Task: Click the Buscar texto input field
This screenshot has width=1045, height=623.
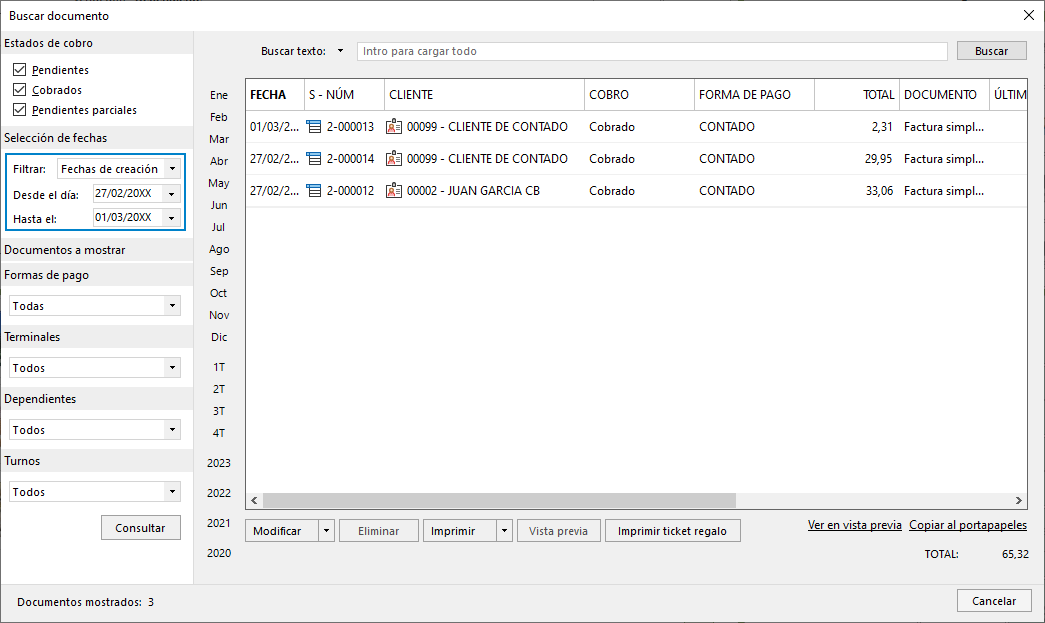Action: (x=652, y=51)
